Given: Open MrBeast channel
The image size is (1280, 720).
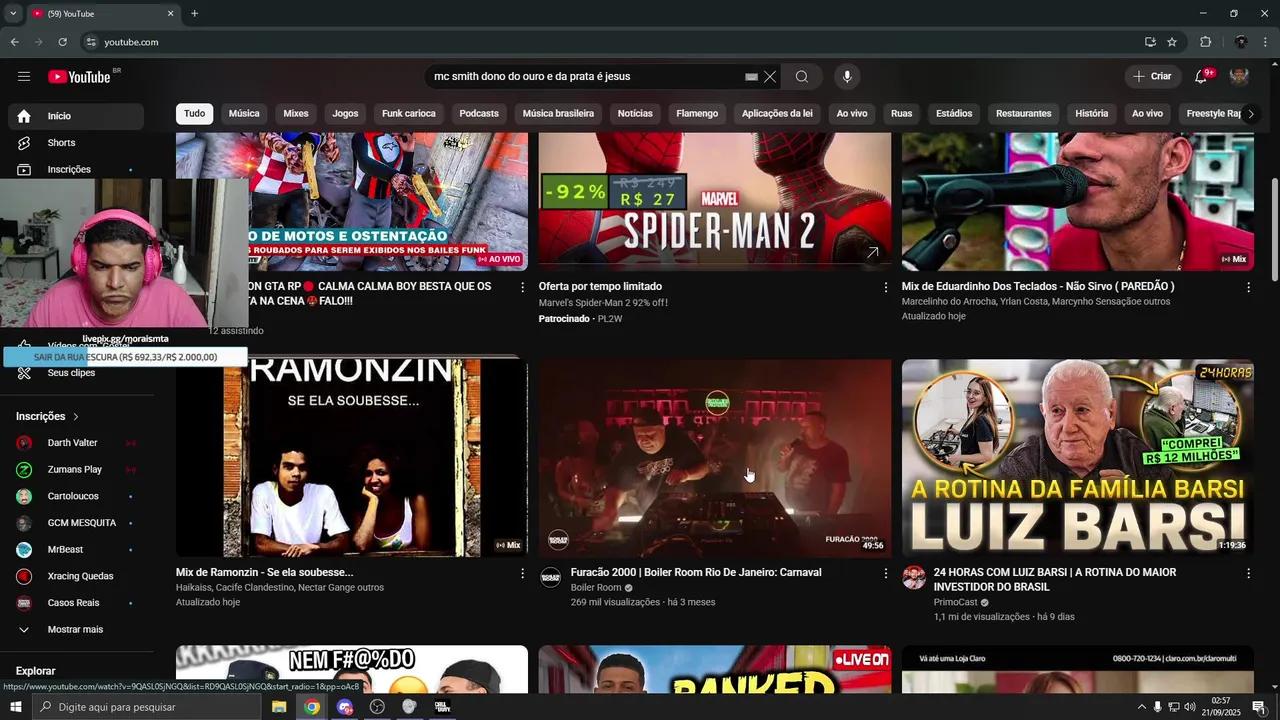Looking at the screenshot, I should click(x=76, y=550).
